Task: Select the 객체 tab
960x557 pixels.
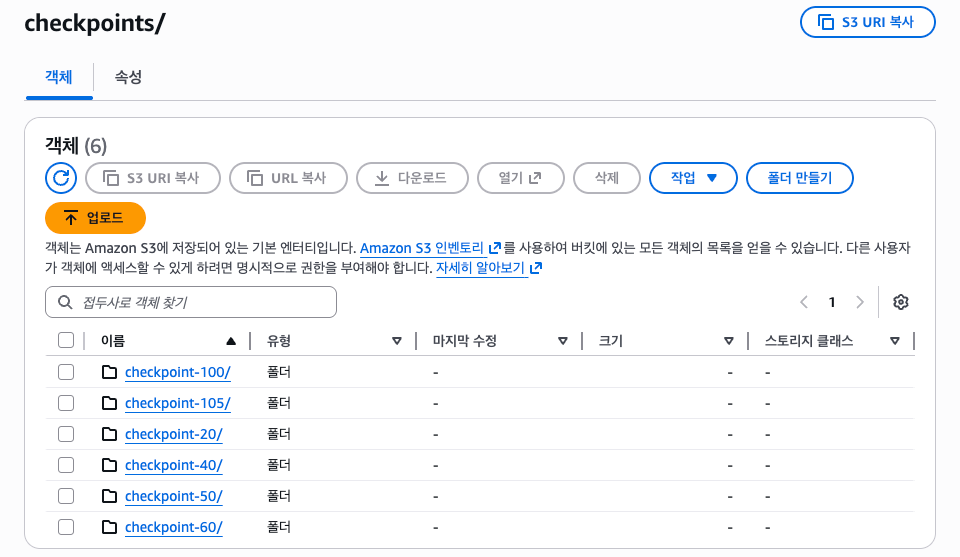Action: tap(59, 77)
